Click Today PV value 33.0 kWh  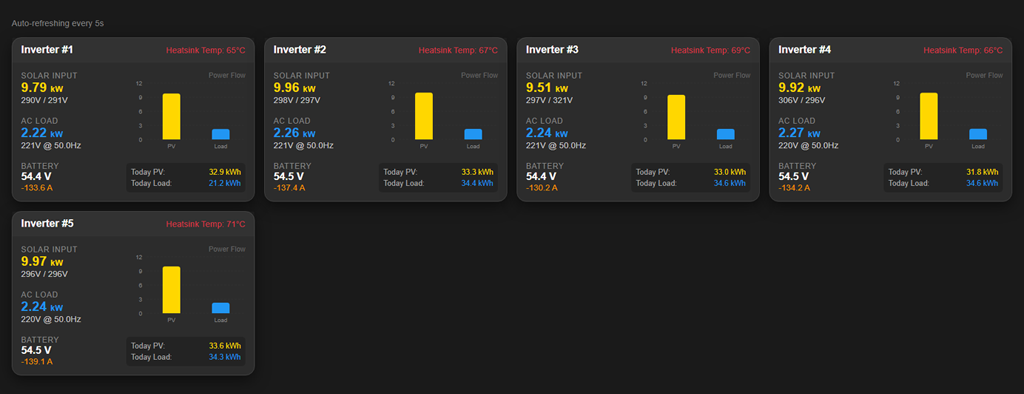[x=730, y=172]
